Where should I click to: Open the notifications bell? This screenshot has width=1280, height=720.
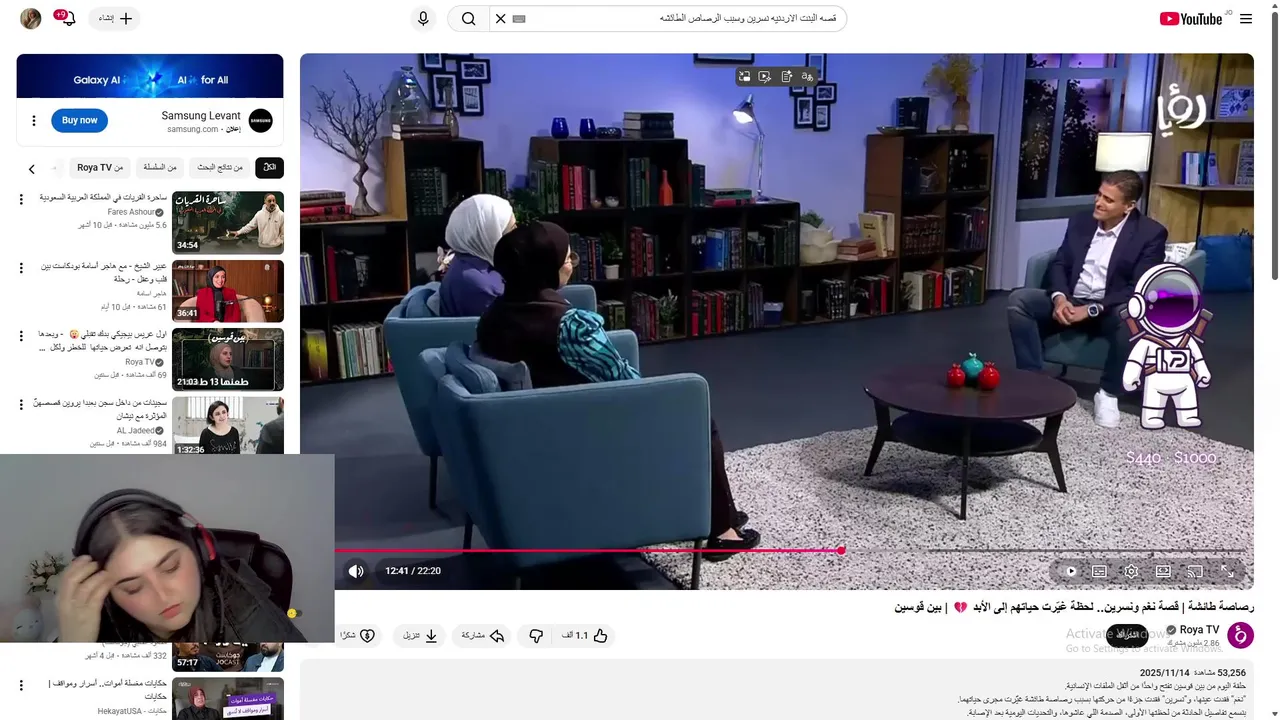67,18
